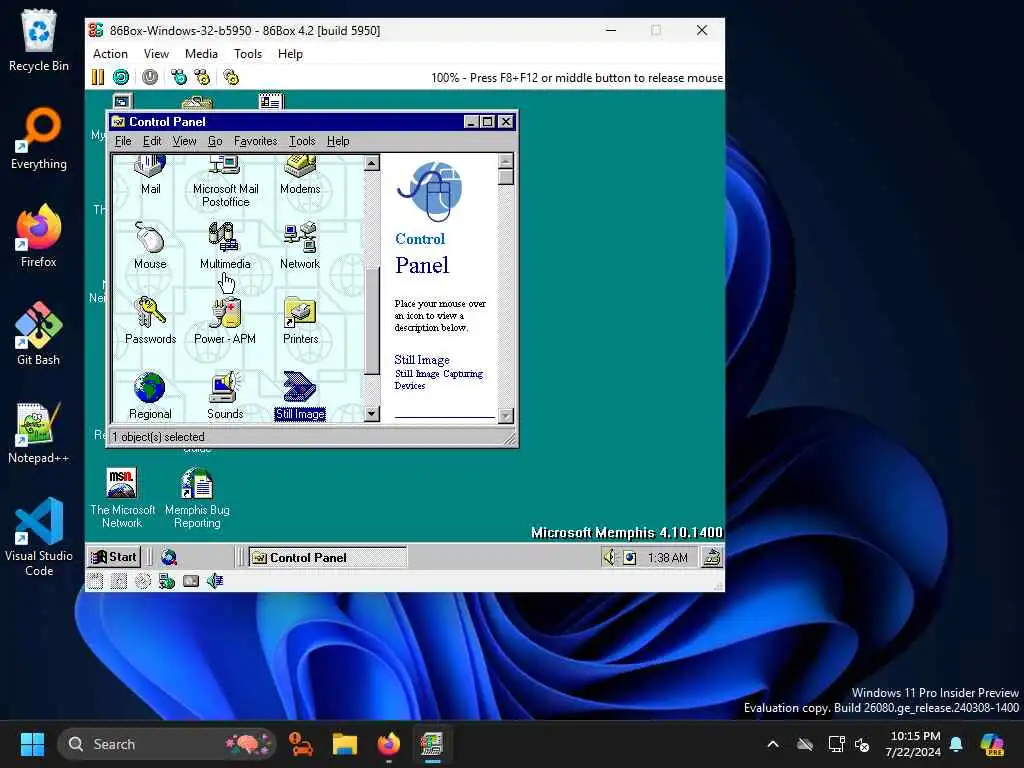
Task: Click icon list scroll up arrow
Action: pyautogui.click(x=372, y=163)
